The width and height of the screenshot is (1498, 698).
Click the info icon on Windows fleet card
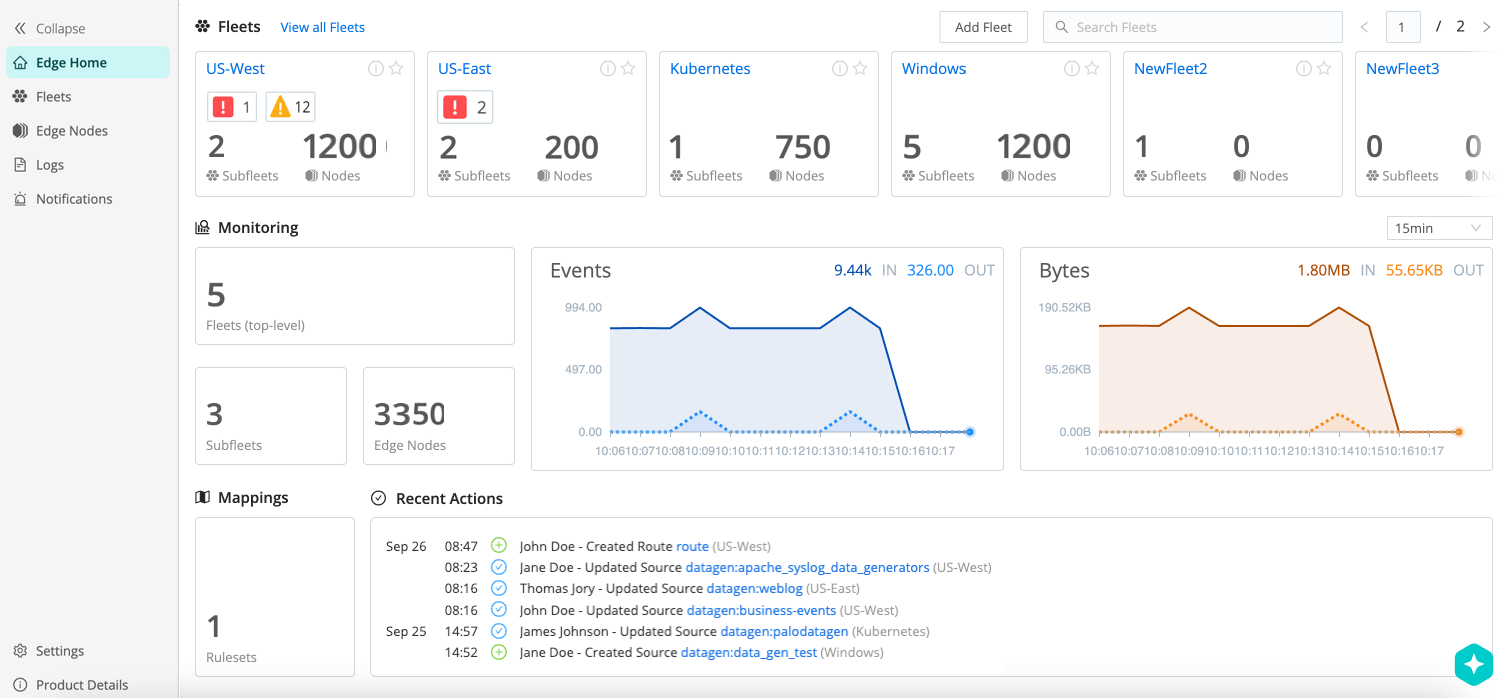(x=1072, y=69)
